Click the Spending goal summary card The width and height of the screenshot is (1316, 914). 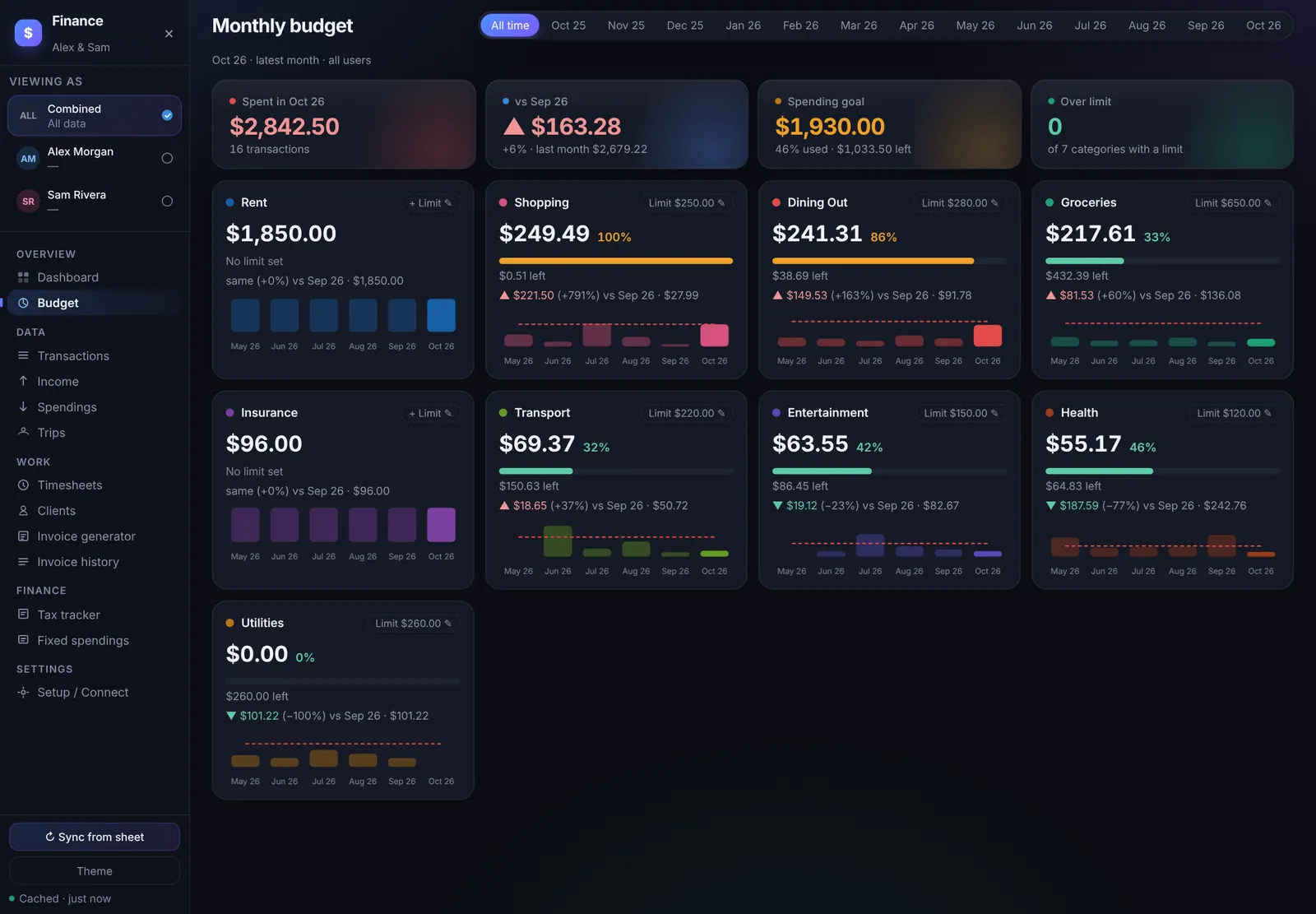(x=889, y=124)
